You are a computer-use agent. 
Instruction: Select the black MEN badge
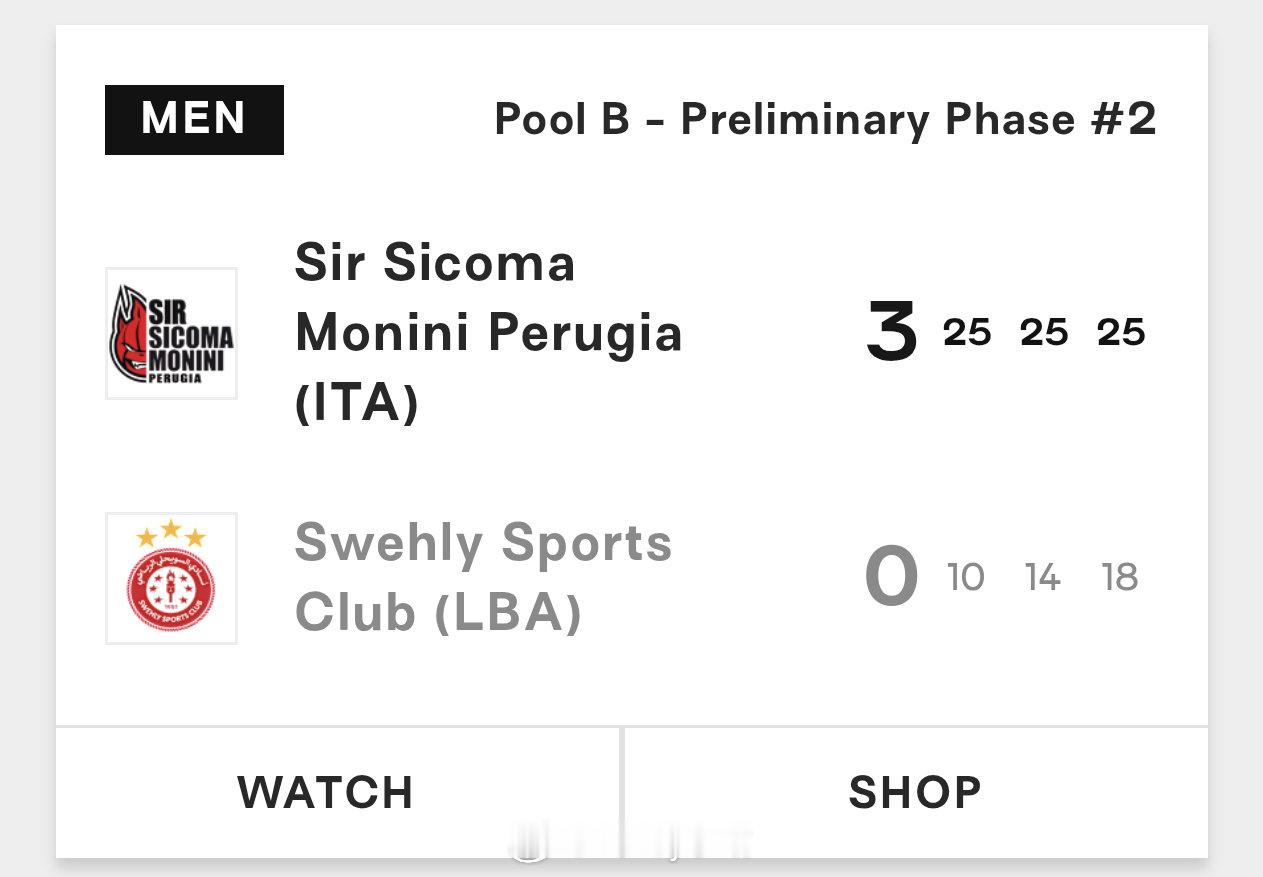pos(194,120)
